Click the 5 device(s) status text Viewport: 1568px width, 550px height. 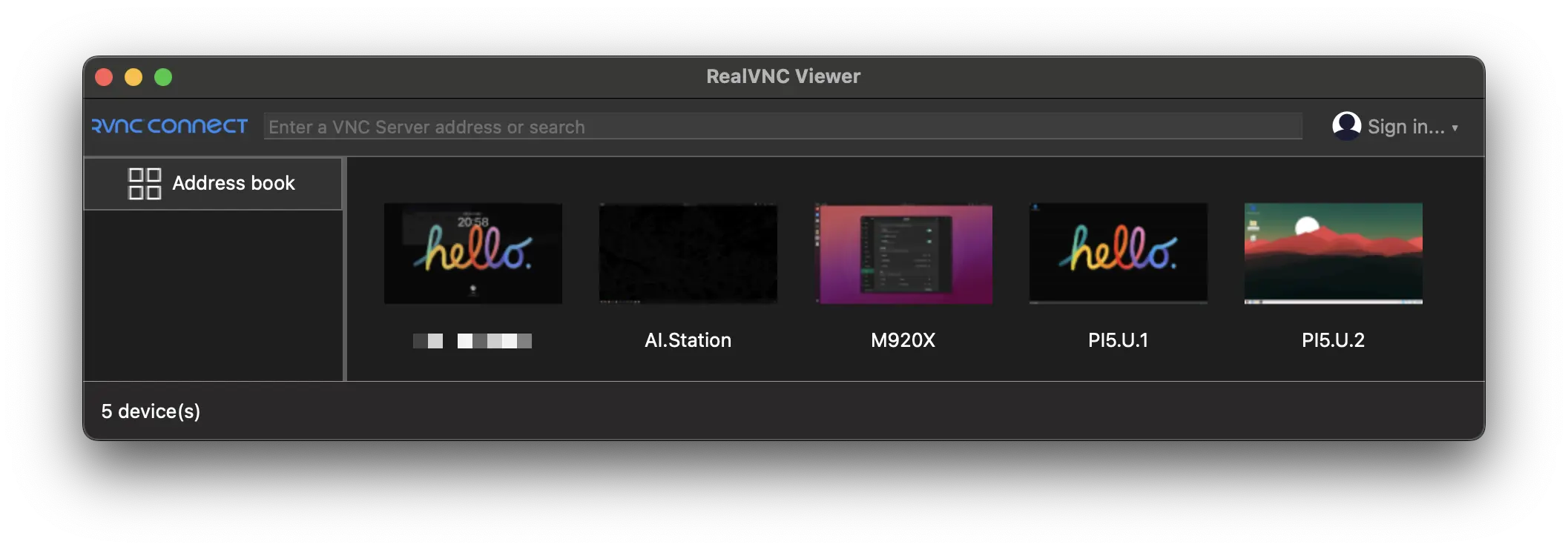151,411
